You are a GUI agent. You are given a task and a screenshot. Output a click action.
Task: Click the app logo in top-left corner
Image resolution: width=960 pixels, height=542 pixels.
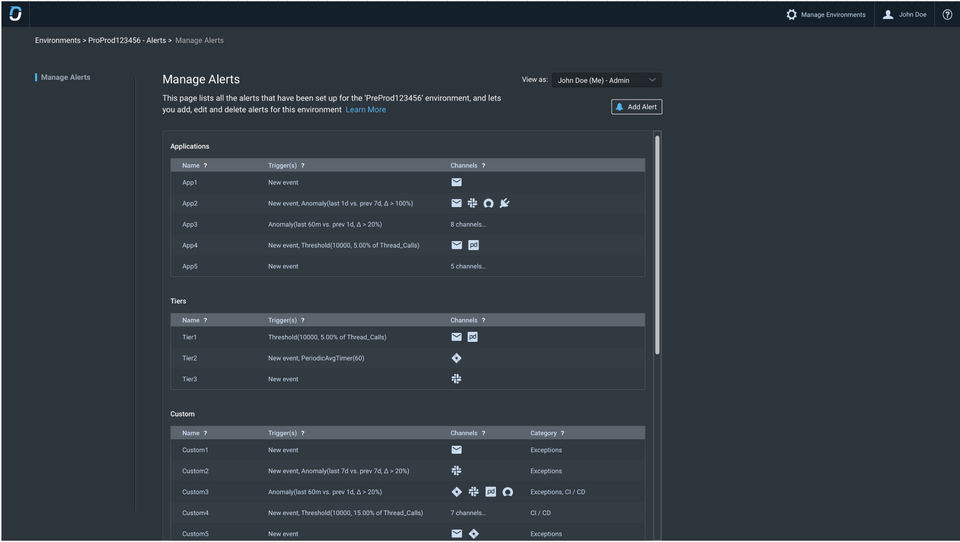[x=15, y=14]
